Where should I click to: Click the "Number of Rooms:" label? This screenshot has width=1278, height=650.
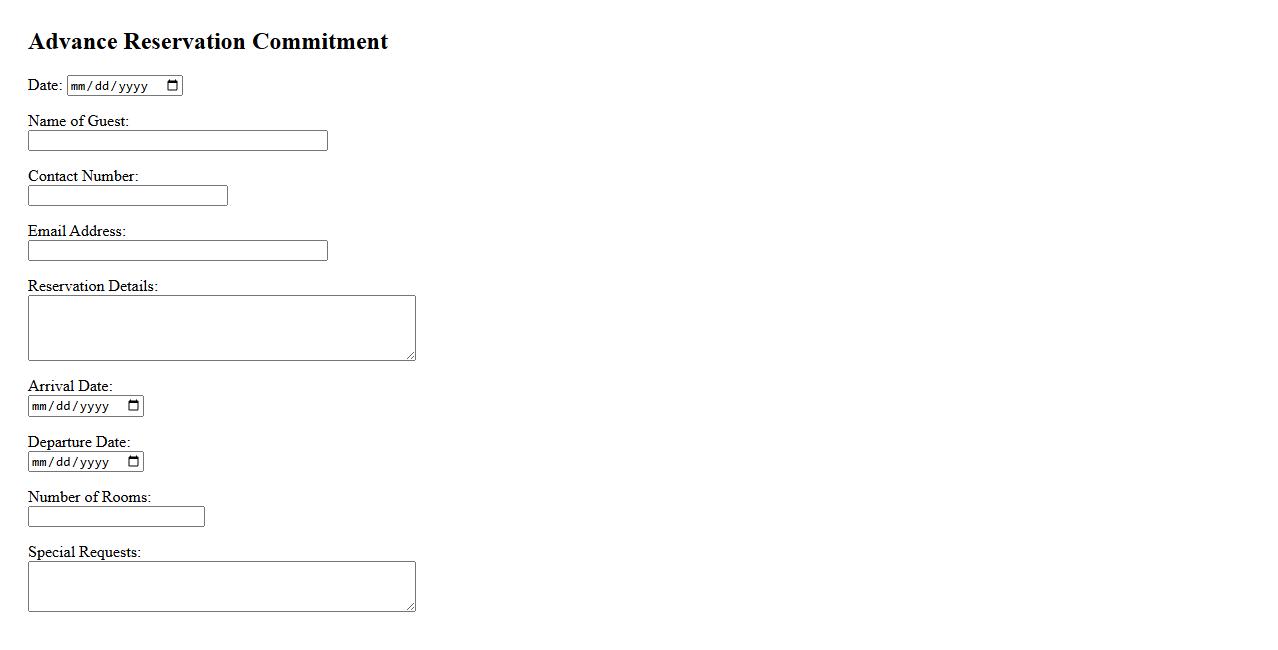tap(89, 497)
